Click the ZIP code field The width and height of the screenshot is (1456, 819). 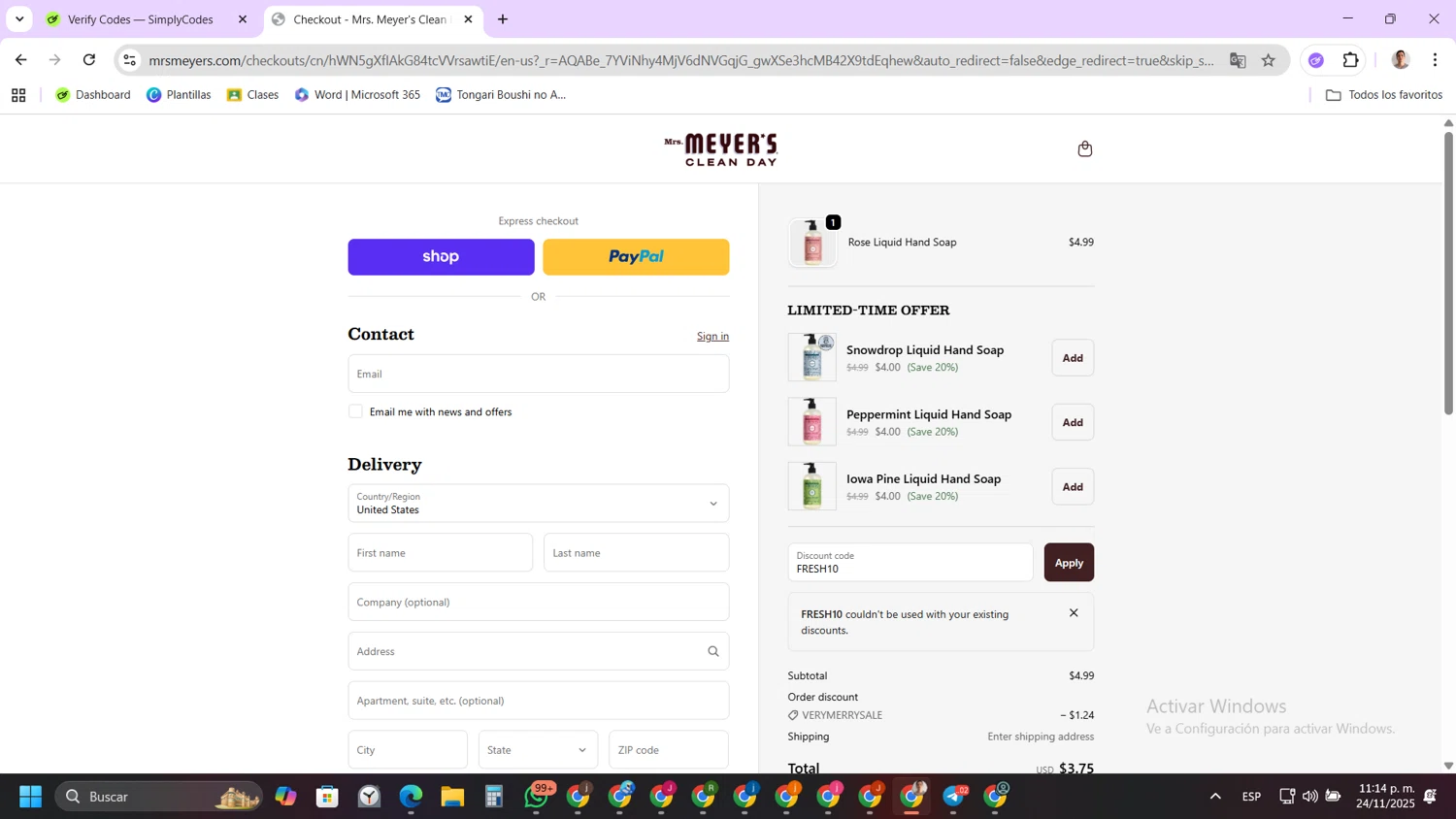669,750
